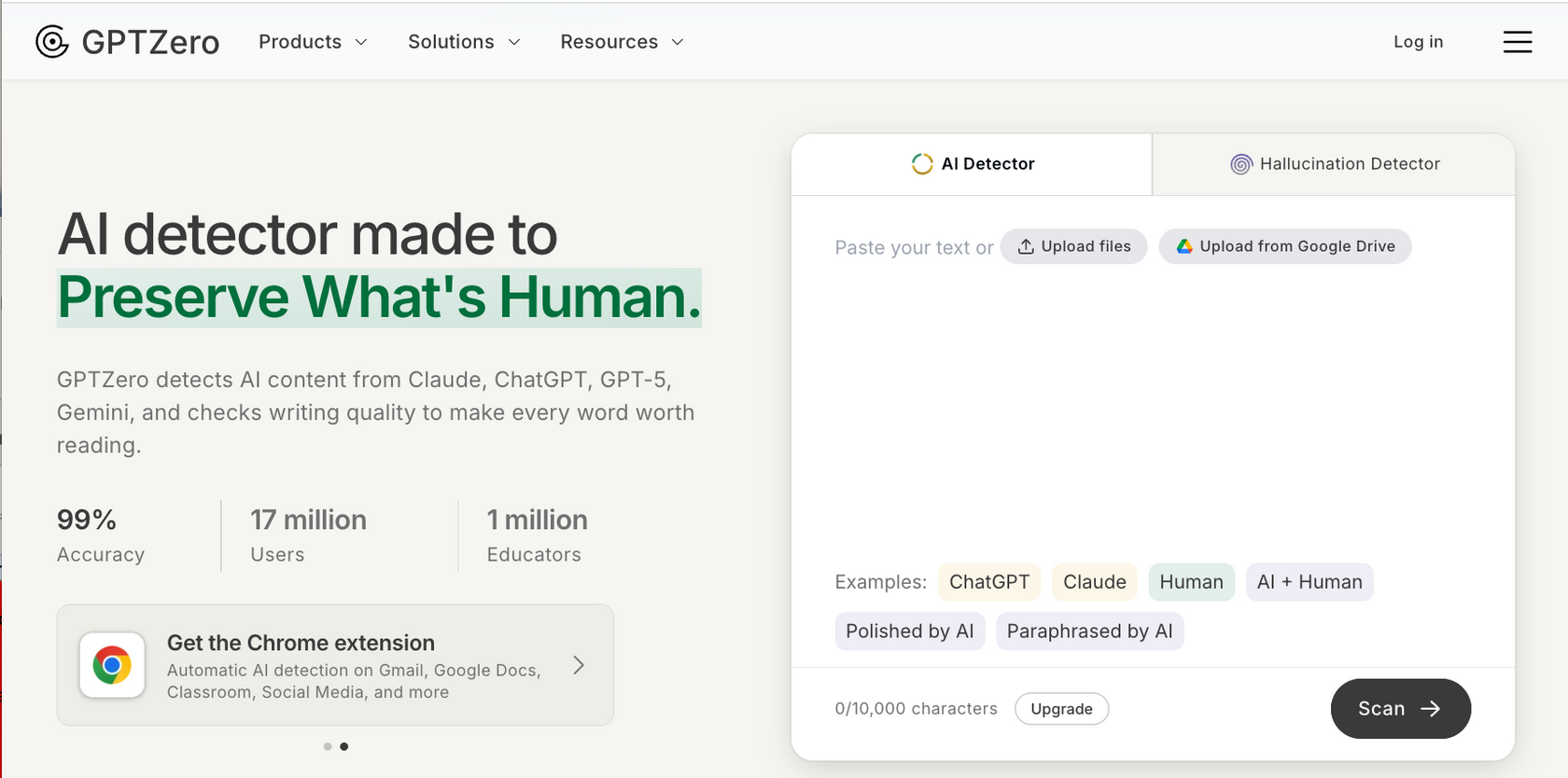Click the GPTZero brand name

150,42
